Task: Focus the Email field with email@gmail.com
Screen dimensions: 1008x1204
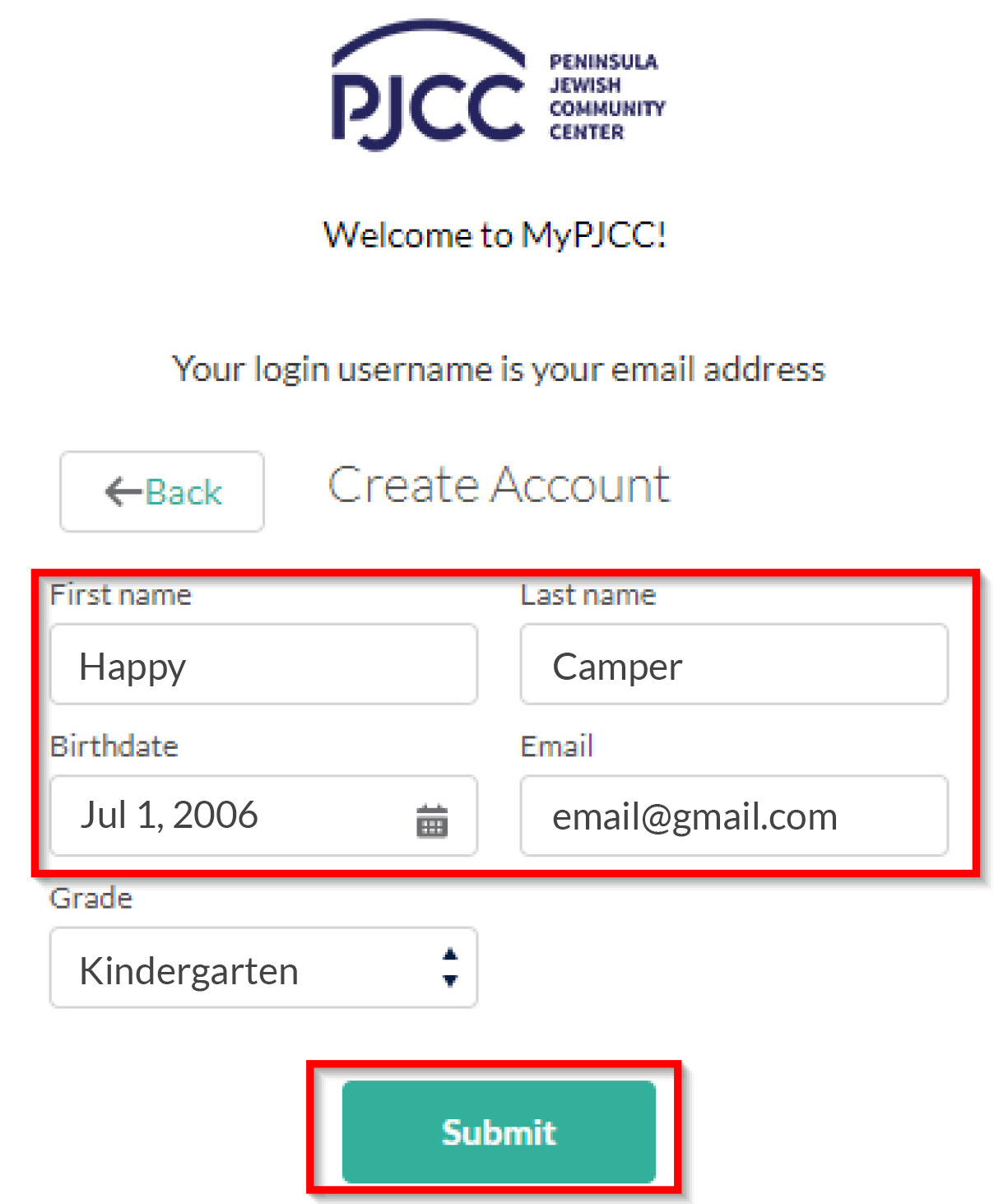Action: 733,816
